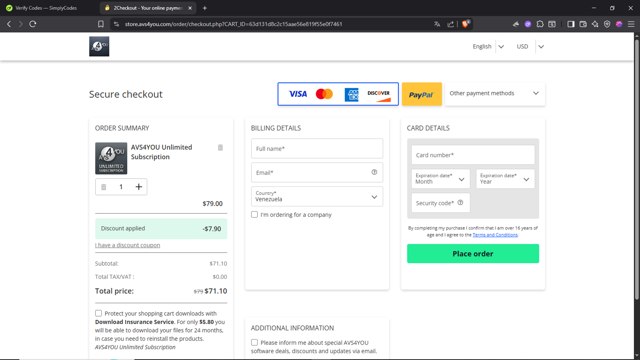Image resolution: width=640 pixels, height=360 pixels.
Task: Open the Expiration date Month dropdown
Action: tap(440, 179)
